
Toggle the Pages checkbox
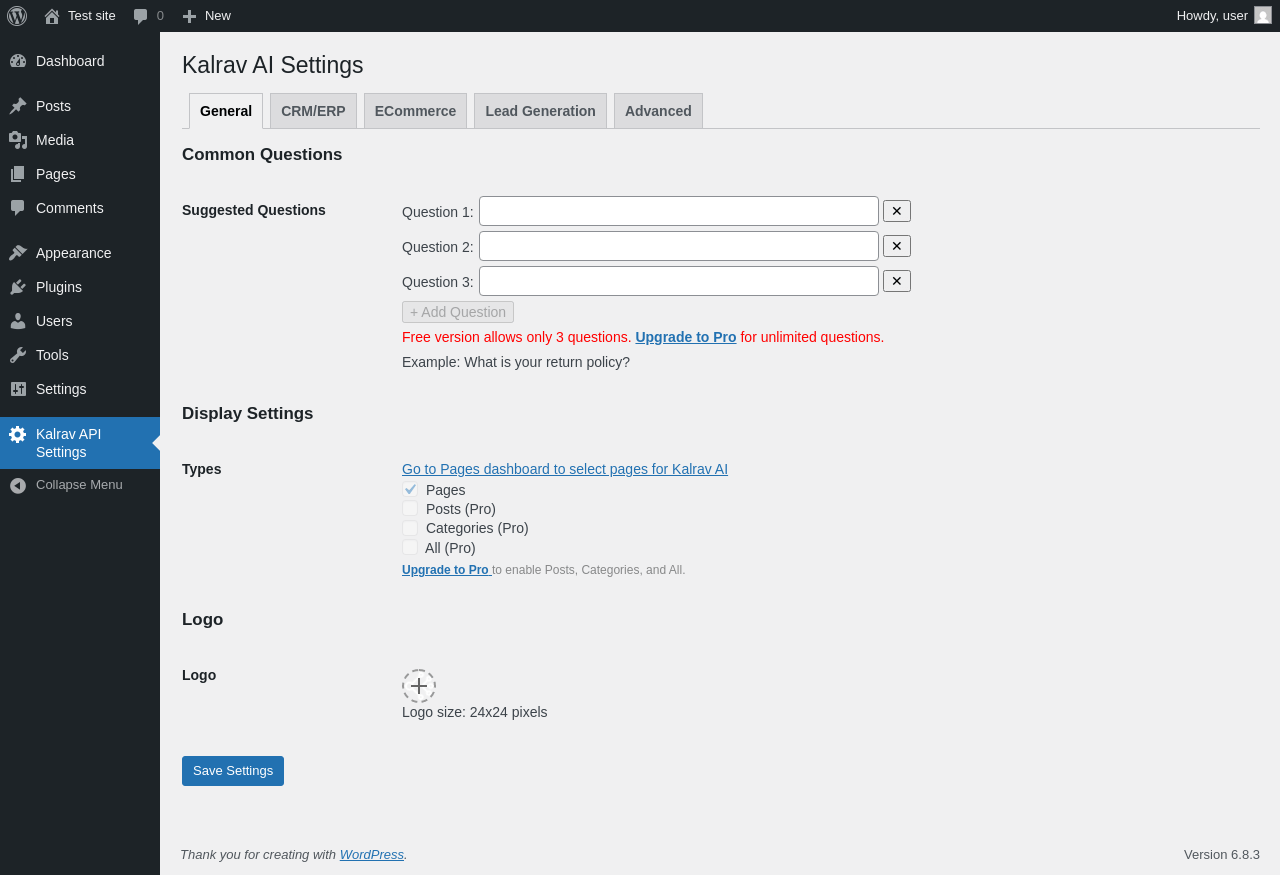click(410, 490)
